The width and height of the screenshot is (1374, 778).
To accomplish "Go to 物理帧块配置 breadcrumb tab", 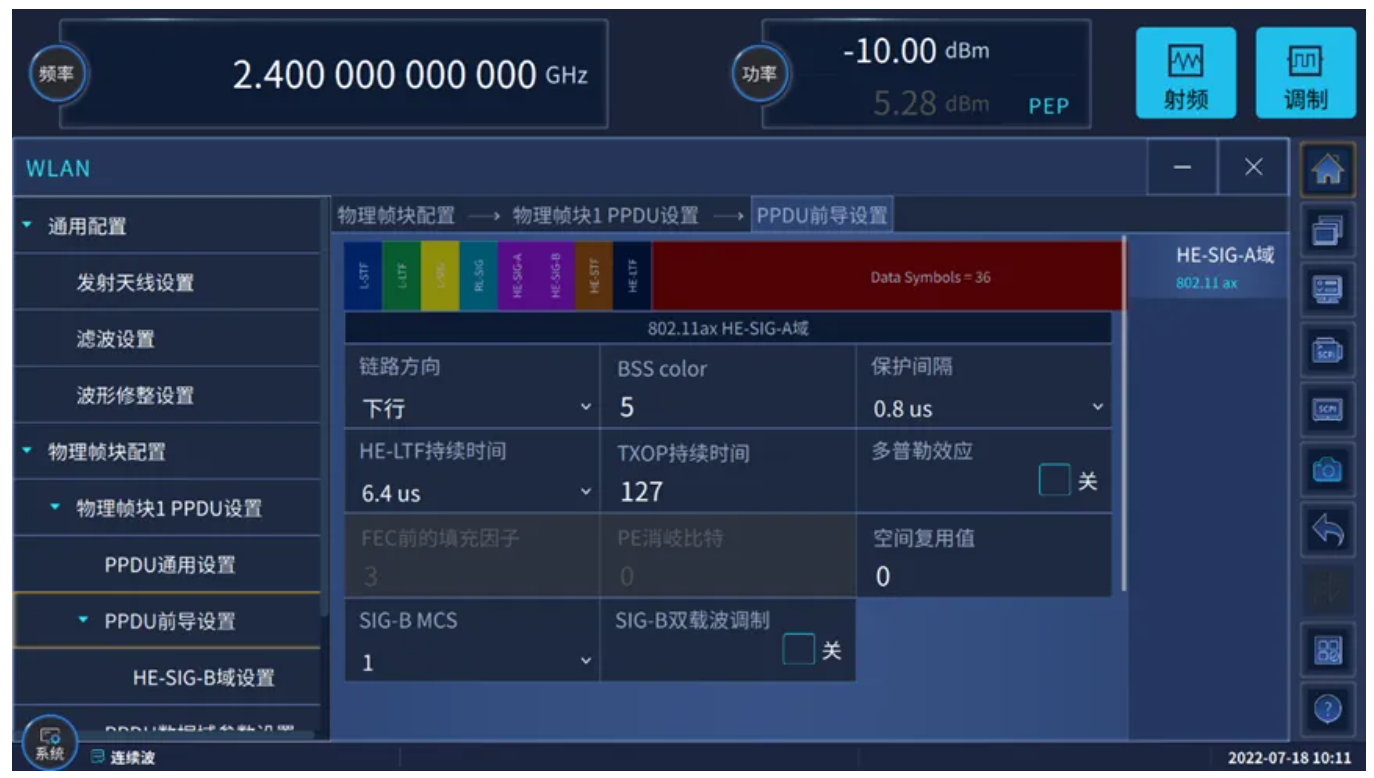I will [x=396, y=215].
